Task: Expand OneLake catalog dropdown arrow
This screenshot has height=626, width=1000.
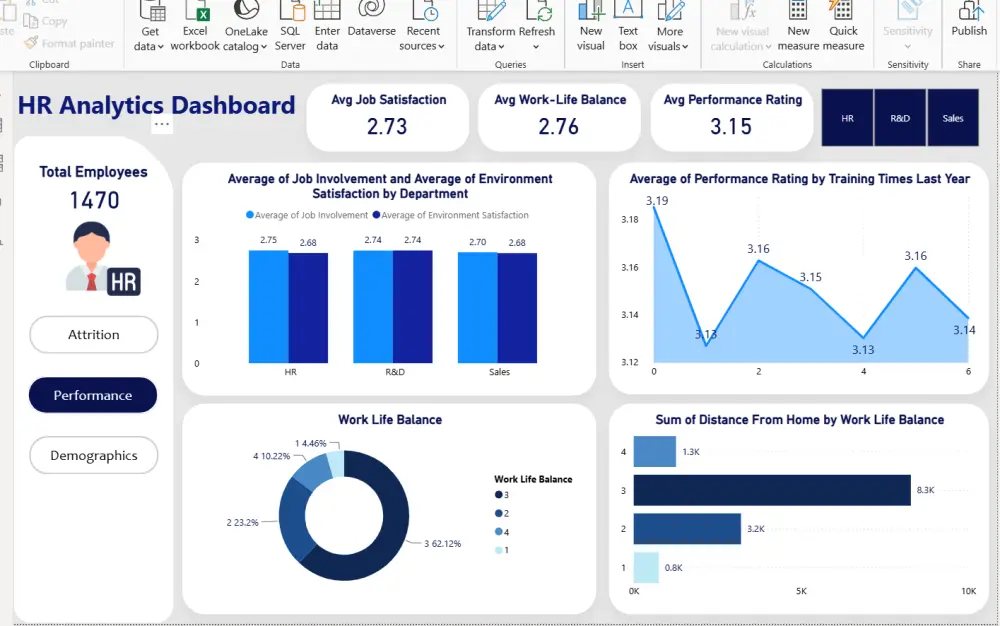Action: (263, 47)
